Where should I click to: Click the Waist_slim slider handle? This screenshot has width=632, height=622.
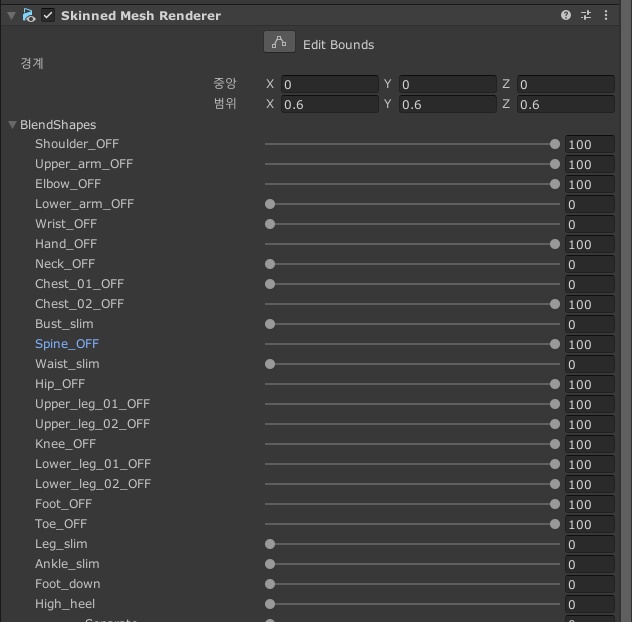[270, 364]
